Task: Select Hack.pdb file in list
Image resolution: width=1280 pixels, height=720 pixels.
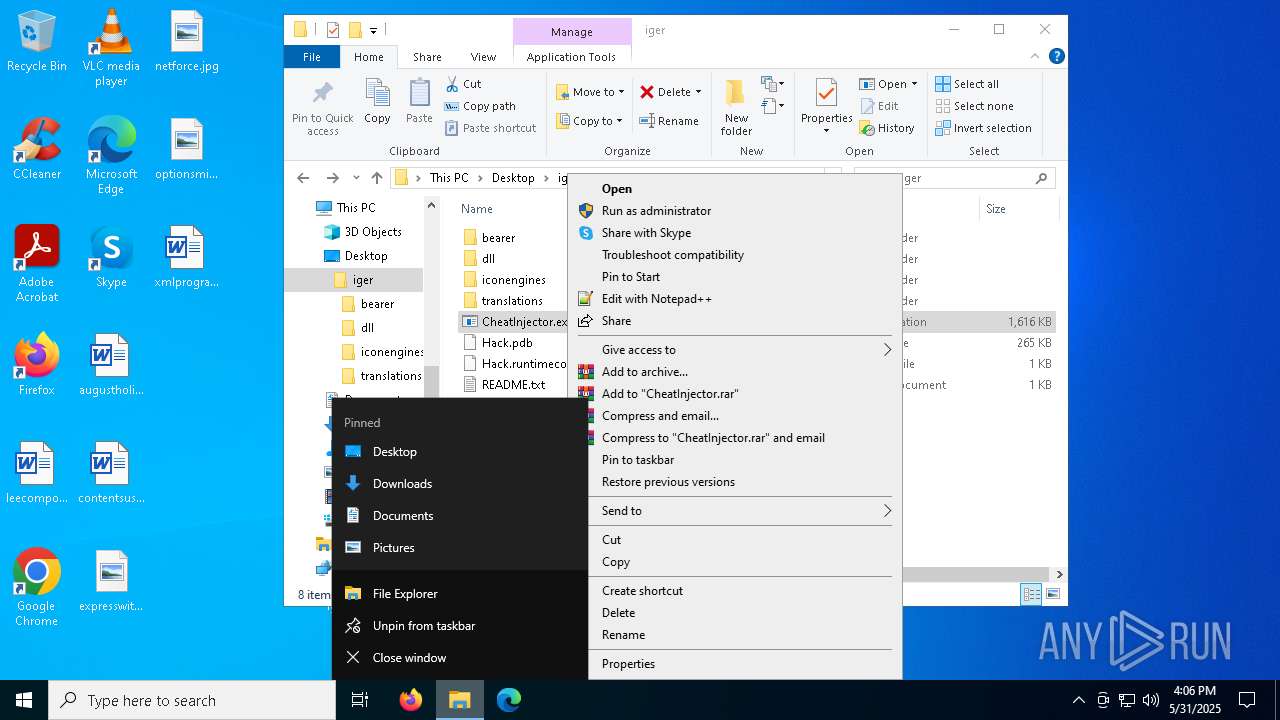Action: 507,342
